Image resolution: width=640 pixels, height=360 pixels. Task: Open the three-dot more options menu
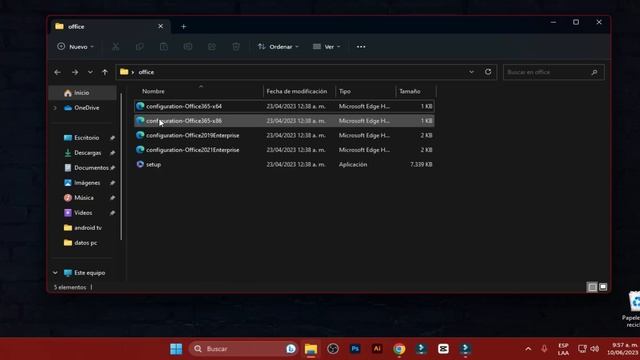pyautogui.click(x=361, y=47)
